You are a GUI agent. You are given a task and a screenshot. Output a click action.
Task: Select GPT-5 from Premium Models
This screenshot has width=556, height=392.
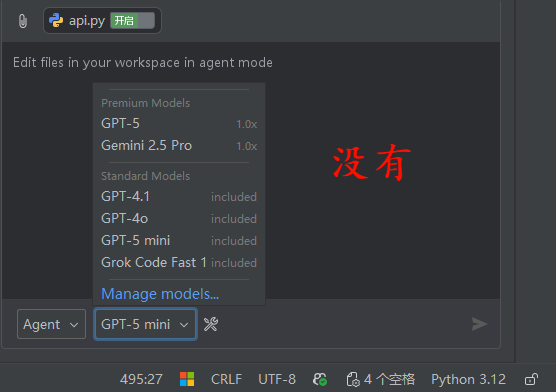(179, 123)
